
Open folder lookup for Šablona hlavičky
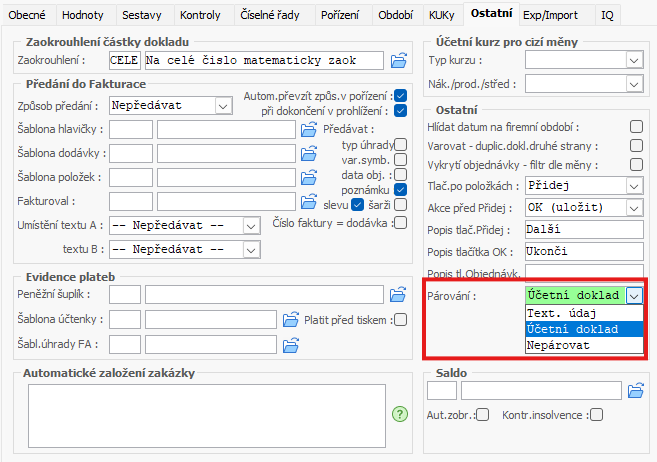click(309, 129)
